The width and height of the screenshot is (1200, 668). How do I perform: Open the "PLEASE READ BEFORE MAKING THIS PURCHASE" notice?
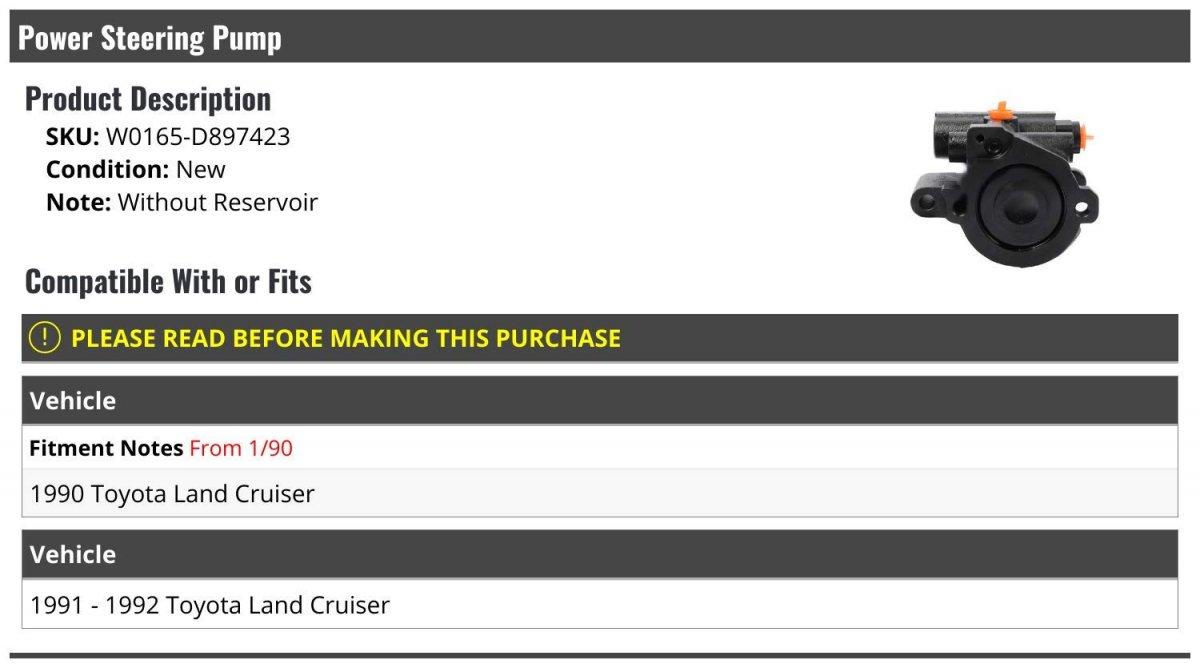346,338
